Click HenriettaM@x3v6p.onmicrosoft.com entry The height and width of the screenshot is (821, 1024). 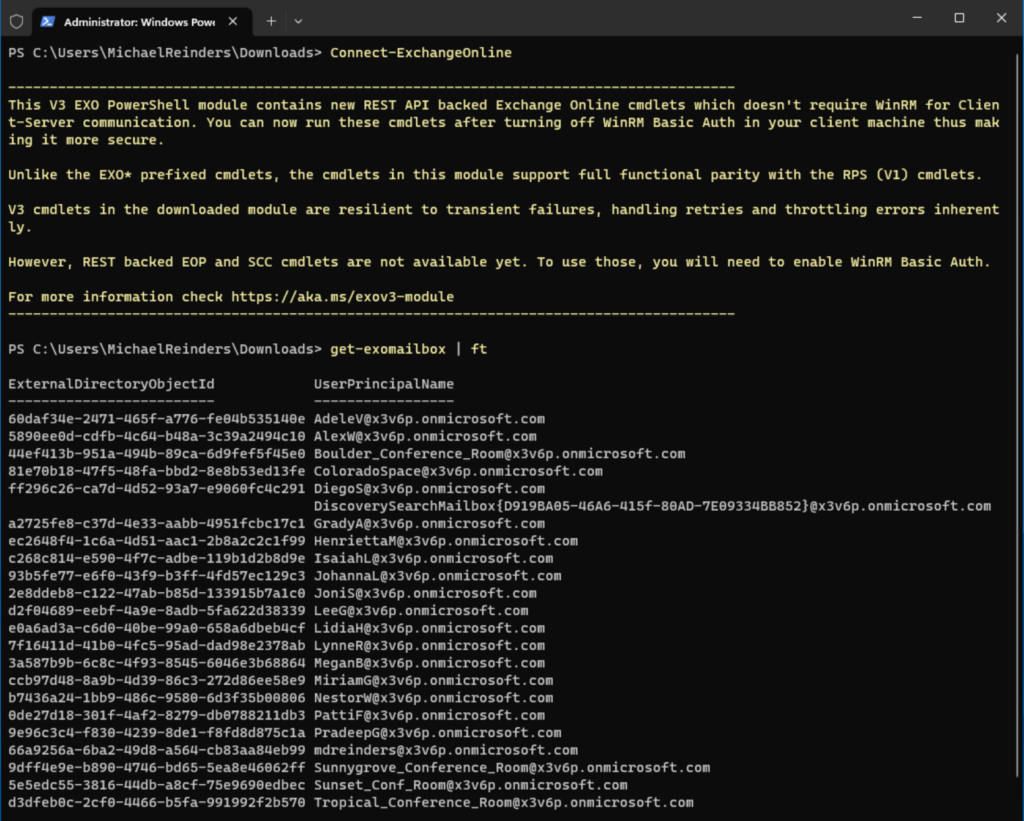click(445, 541)
